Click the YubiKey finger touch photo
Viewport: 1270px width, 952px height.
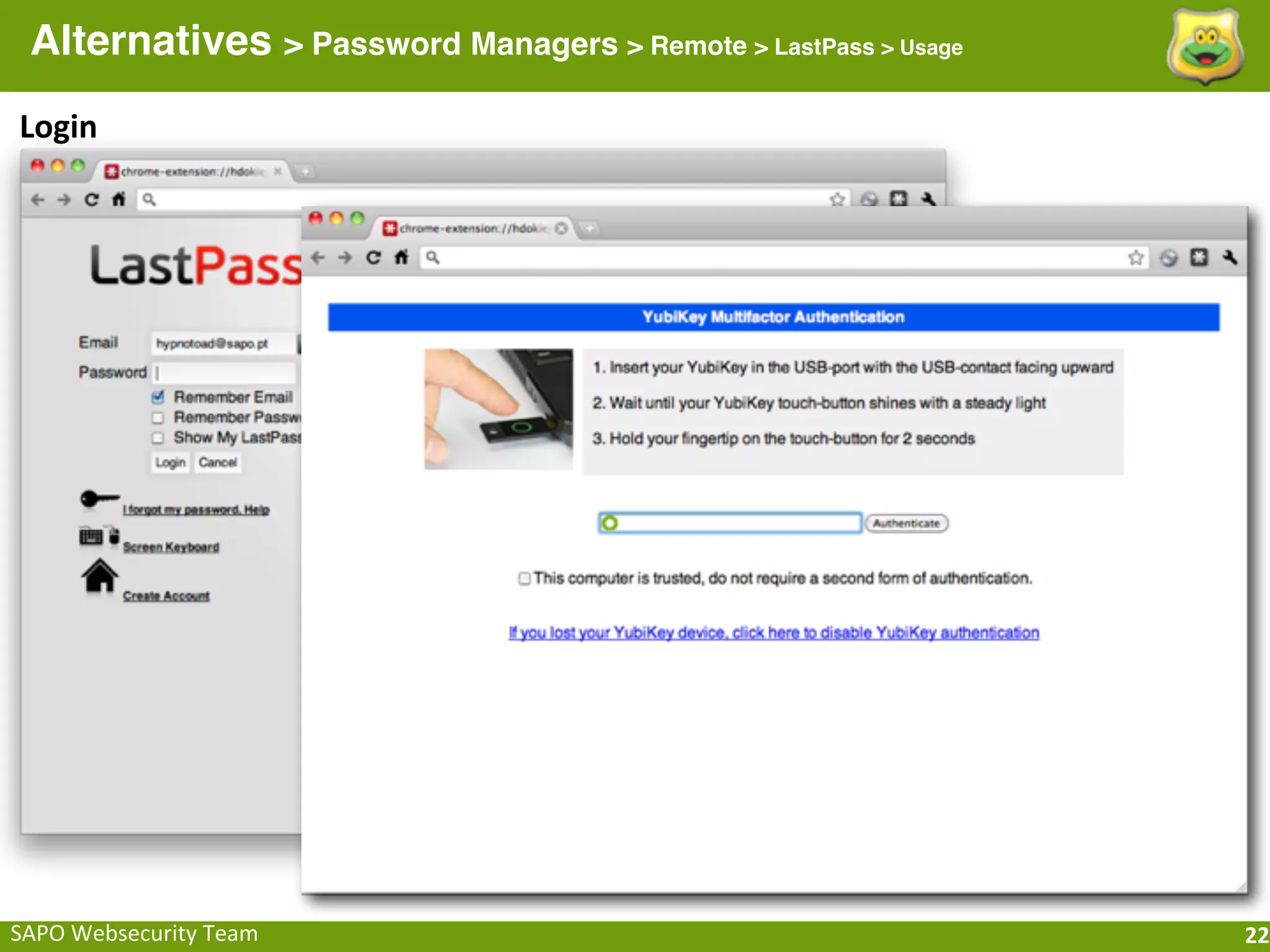(x=499, y=409)
